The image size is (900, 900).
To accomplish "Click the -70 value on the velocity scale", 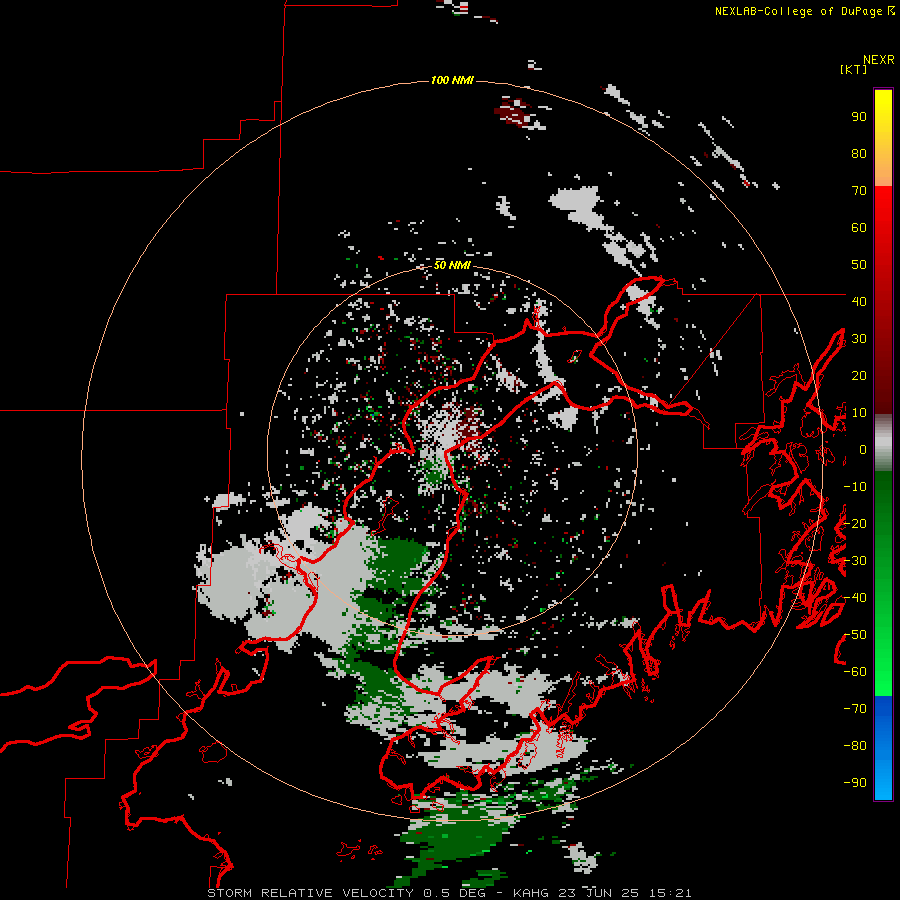I will (855, 709).
